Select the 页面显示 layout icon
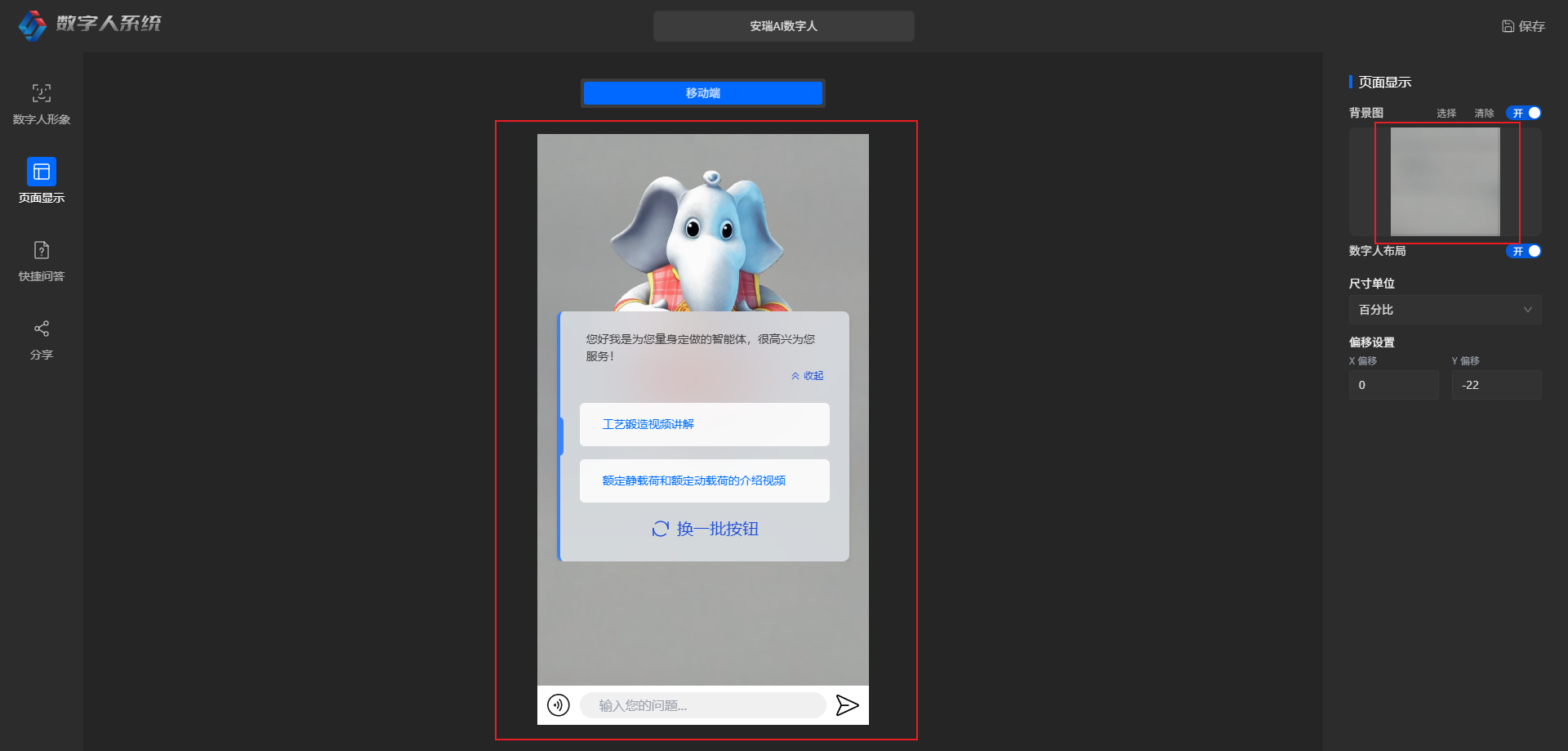The height and width of the screenshot is (751, 1568). (x=42, y=172)
